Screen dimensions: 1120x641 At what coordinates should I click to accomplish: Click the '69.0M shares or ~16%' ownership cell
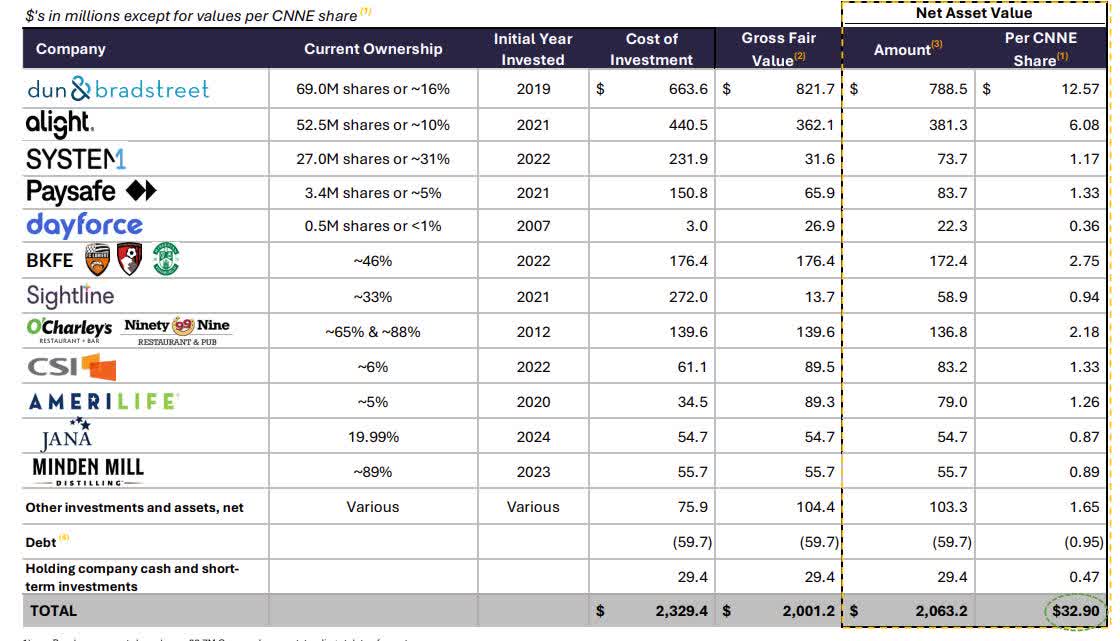point(373,89)
